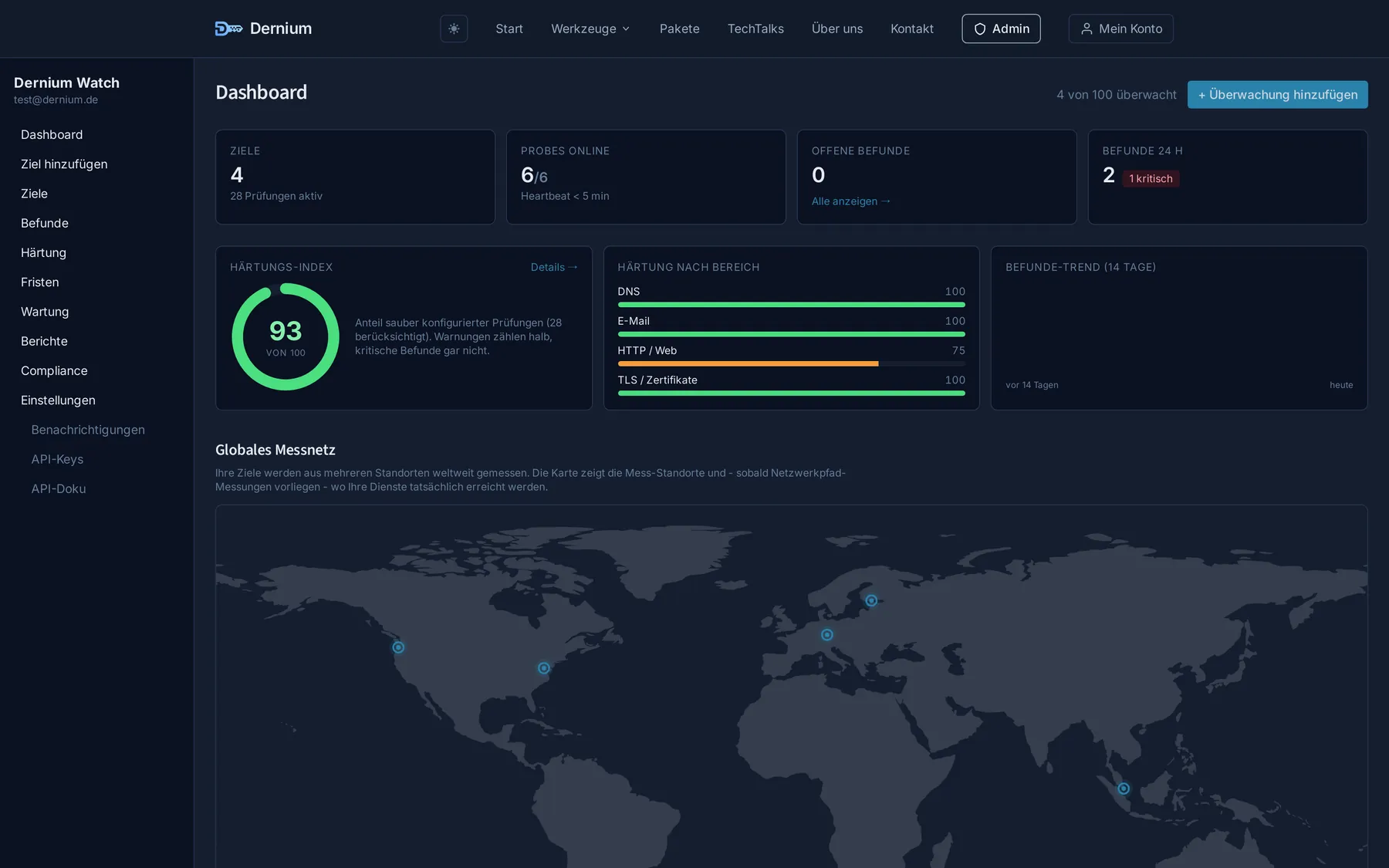Viewport: 1389px width, 868px height.
Task: Click the Dernium Watch sidebar title
Action: point(66,83)
